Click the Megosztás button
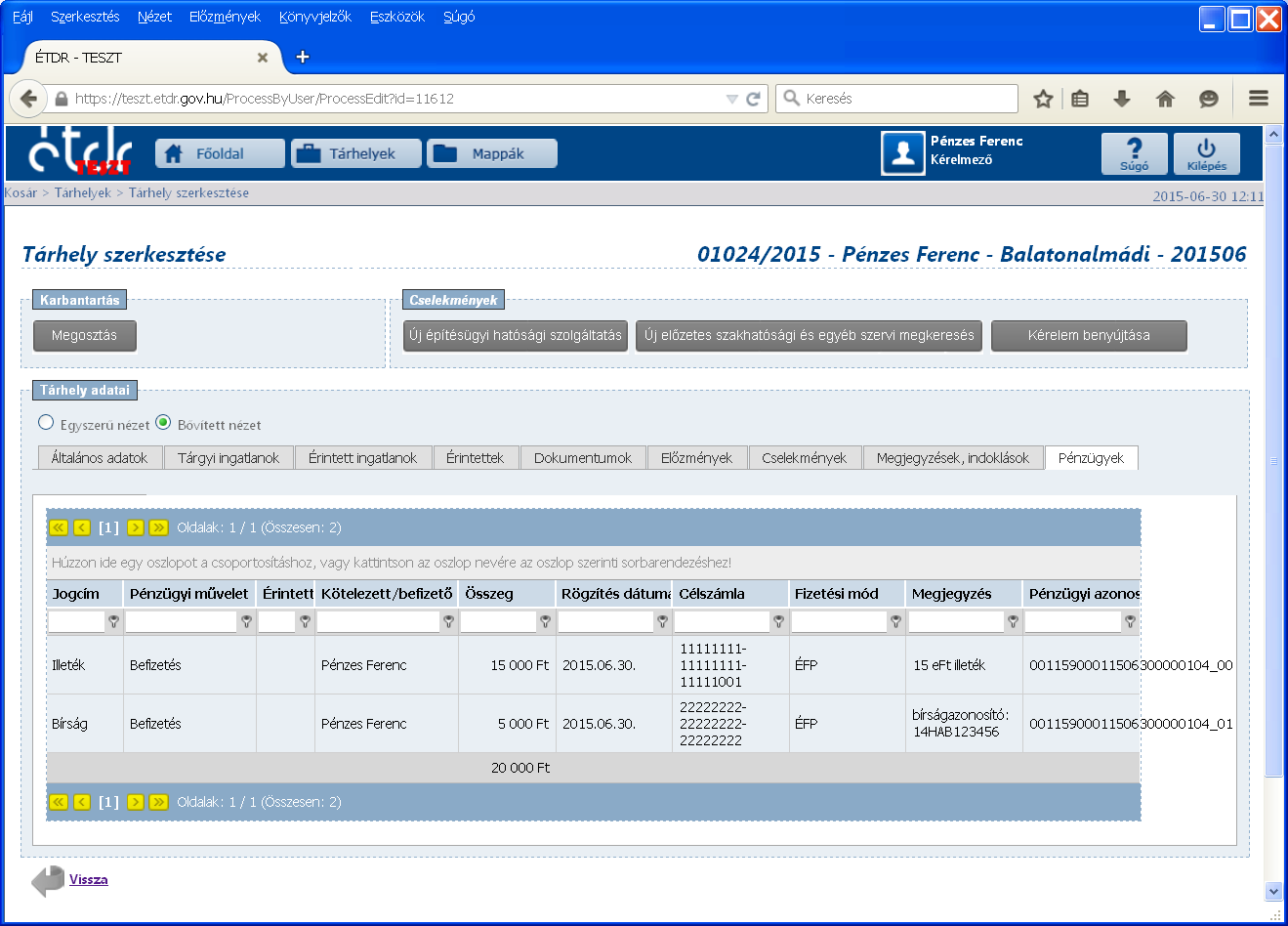Viewport: 1288px width, 926px height. 85,335
